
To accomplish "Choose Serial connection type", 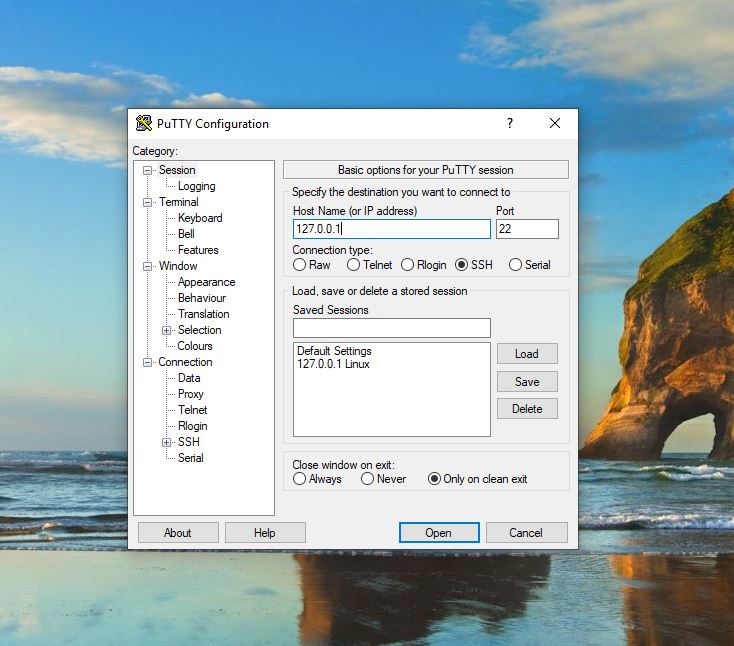I will pyautogui.click(x=515, y=265).
